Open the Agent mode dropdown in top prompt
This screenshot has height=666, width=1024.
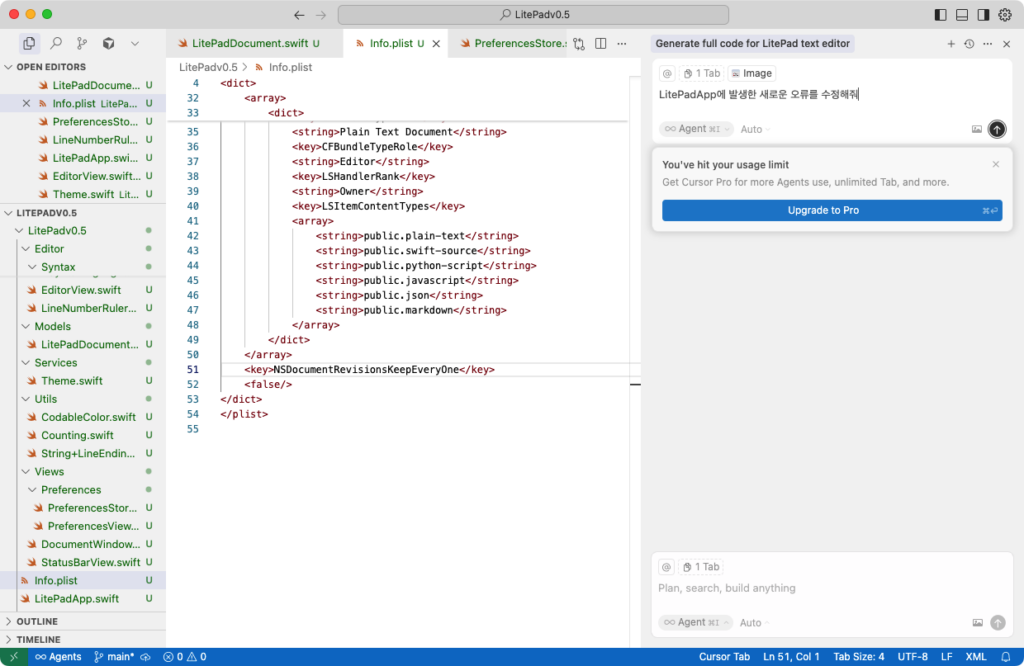point(696,129)
